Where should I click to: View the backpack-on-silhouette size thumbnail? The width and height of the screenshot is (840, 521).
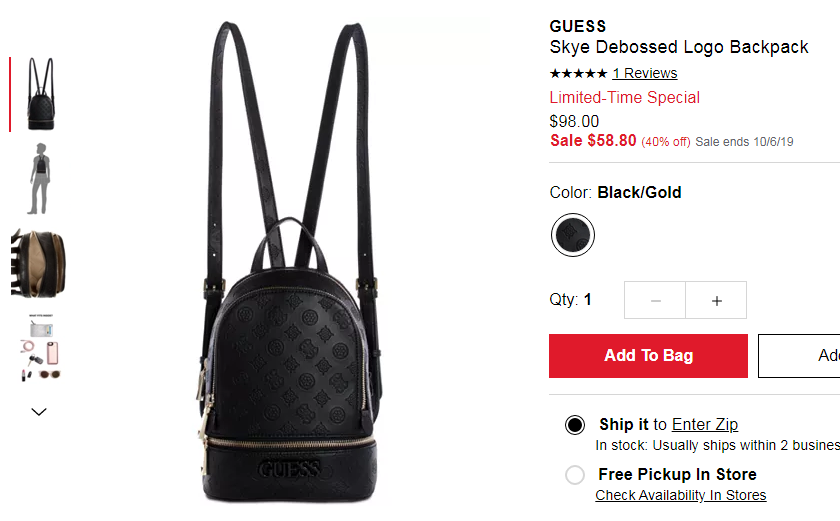click(40, 179)
